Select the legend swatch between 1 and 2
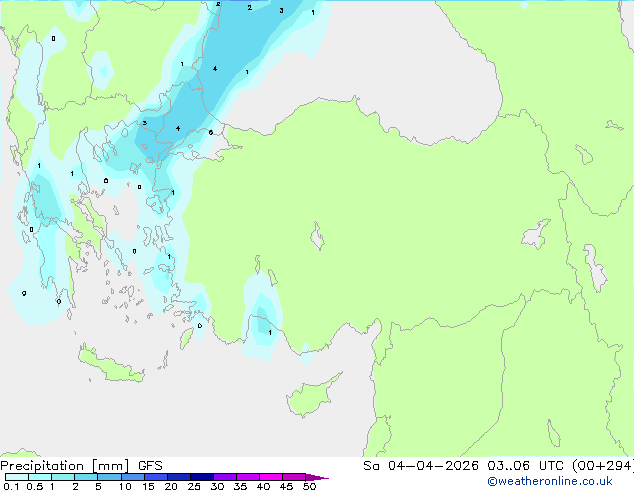The image size is (634, 490). (63, 477)
